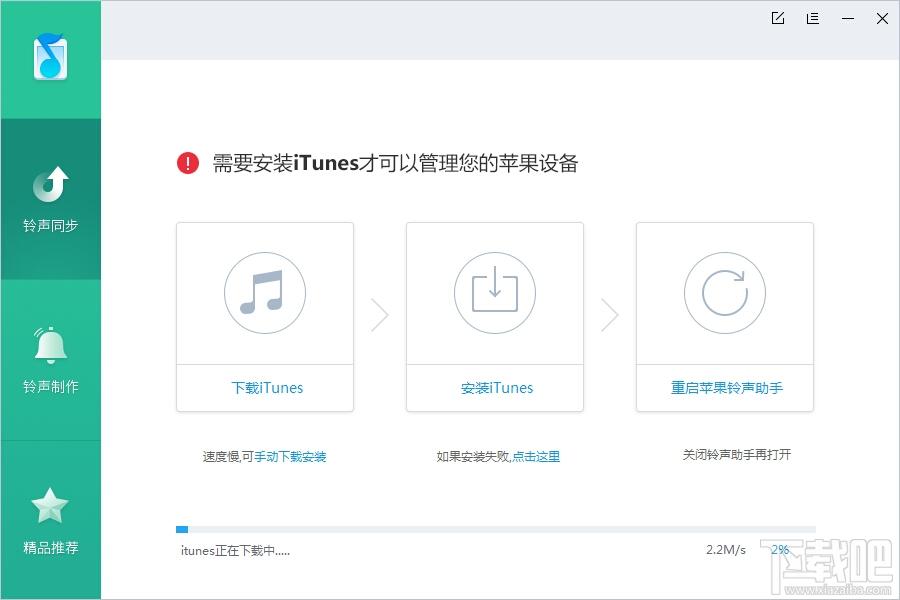Click the circular restart arrow icon

(x=725, y=292)
